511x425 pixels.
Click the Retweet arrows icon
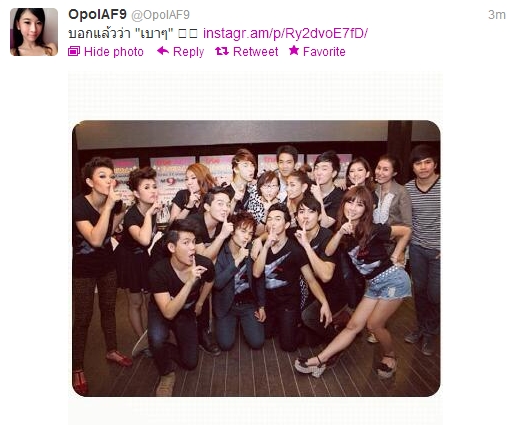click(222, 51)
